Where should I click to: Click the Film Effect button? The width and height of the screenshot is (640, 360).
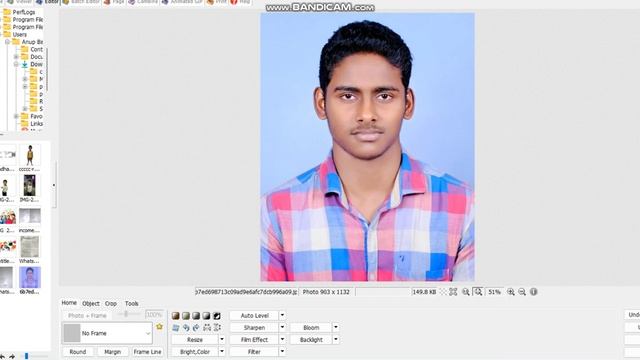click(x=254, y=340)
